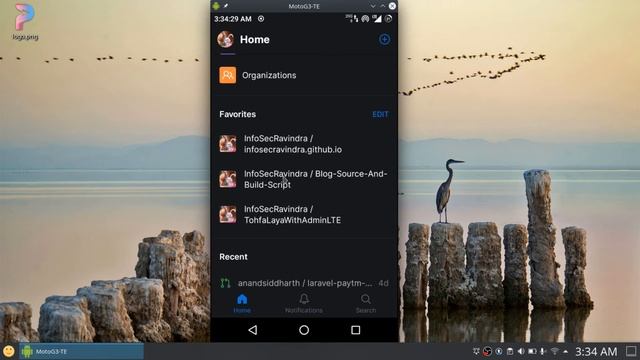Switch to the Notifications bottom tab

pyautogui.click(x=304, y=304)
